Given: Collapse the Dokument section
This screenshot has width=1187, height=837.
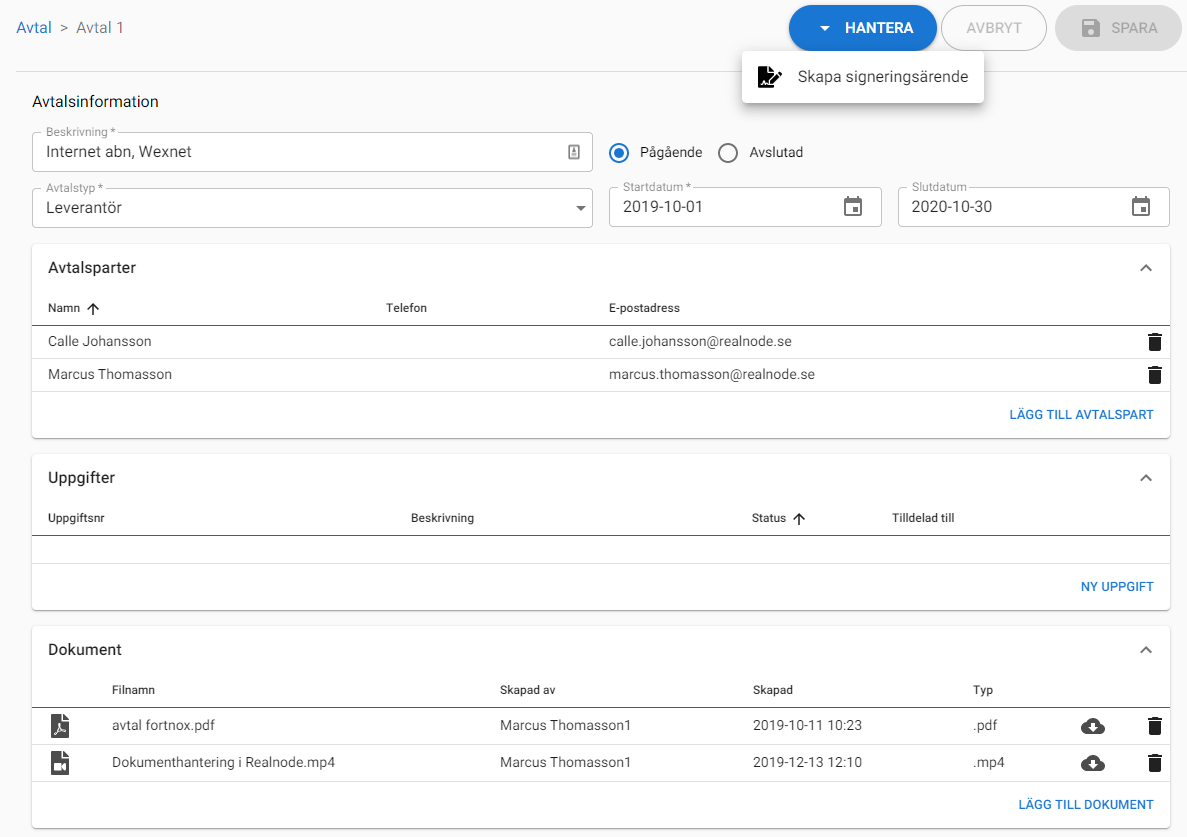Looking at the screenshot, I should coord(1146,650).
